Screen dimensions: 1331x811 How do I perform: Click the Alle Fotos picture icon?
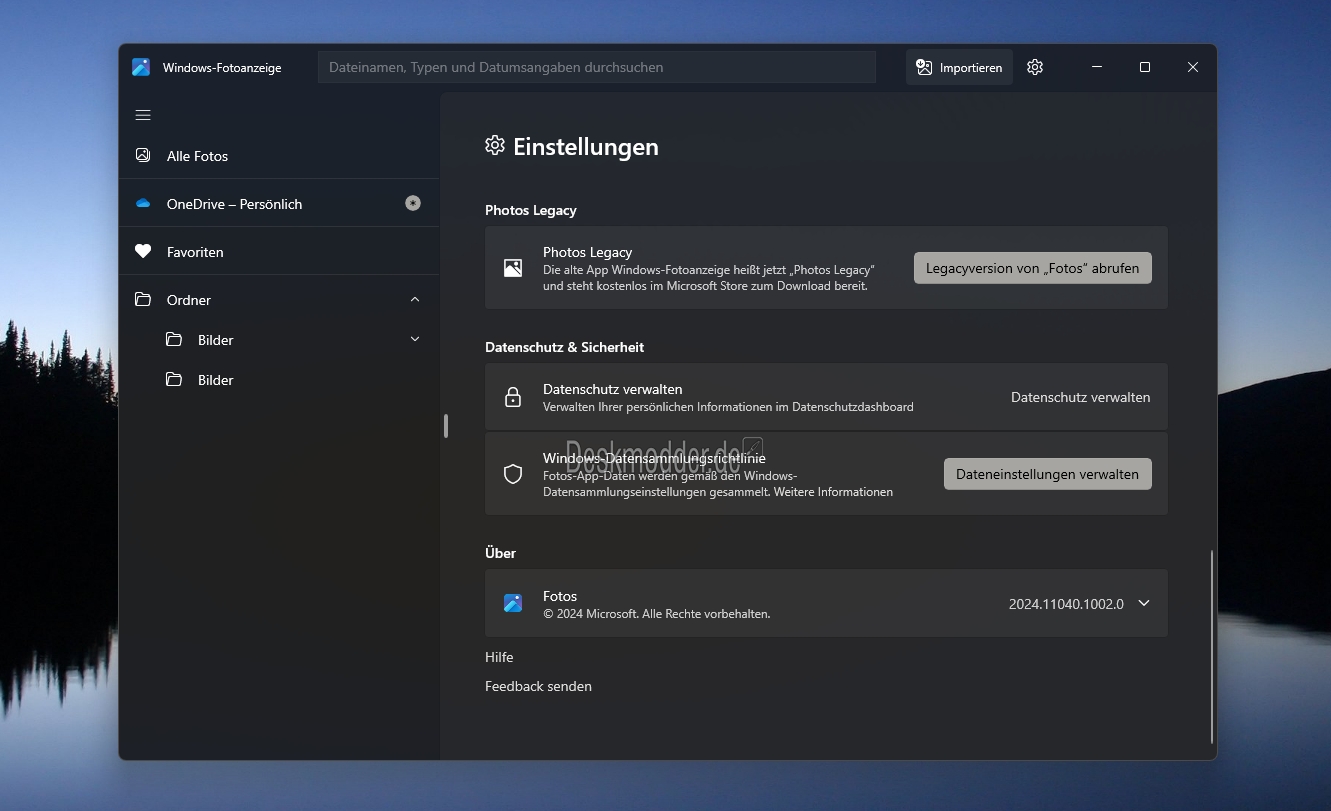(x=143, y=155)
